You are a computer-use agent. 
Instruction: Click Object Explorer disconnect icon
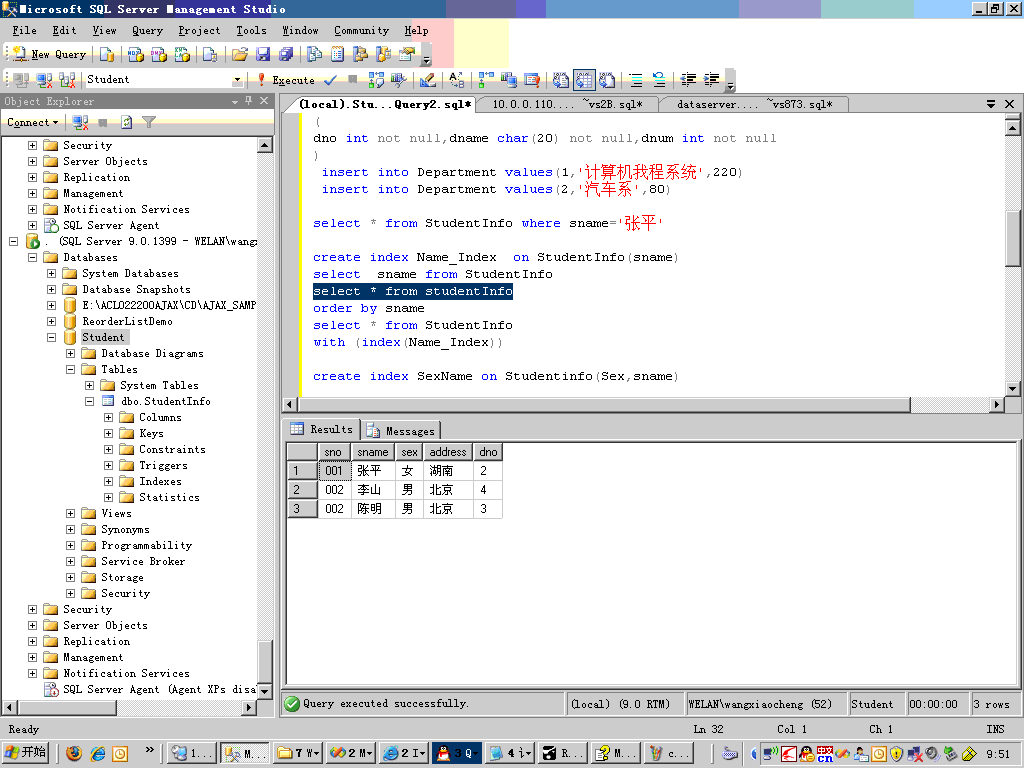80,122
